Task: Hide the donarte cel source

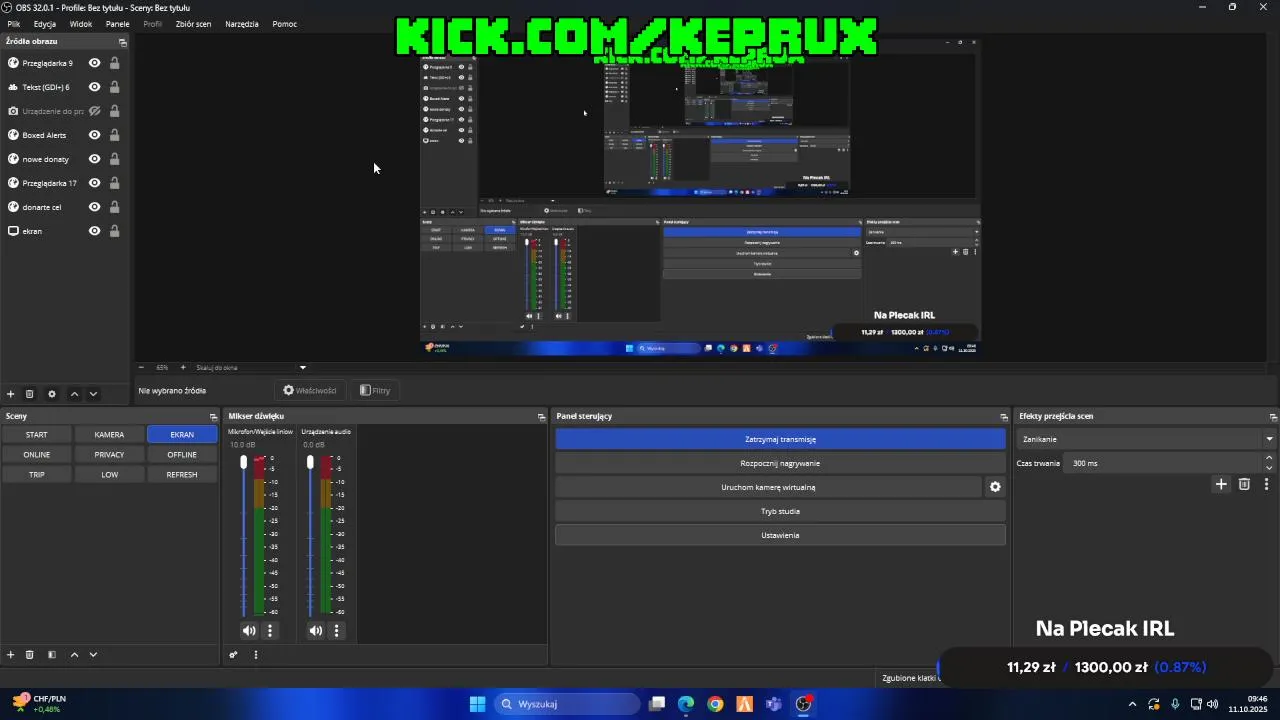Action: coord(94,207)
